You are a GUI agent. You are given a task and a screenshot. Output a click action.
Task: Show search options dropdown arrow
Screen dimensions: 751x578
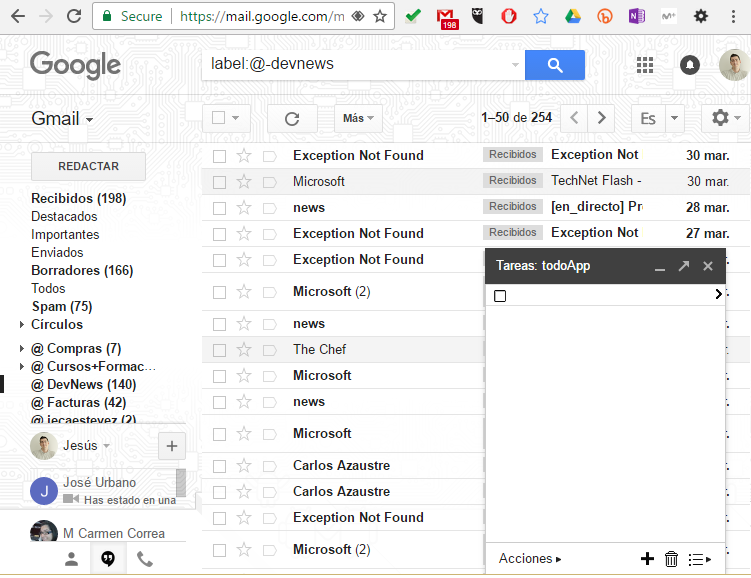pos(515,65)
